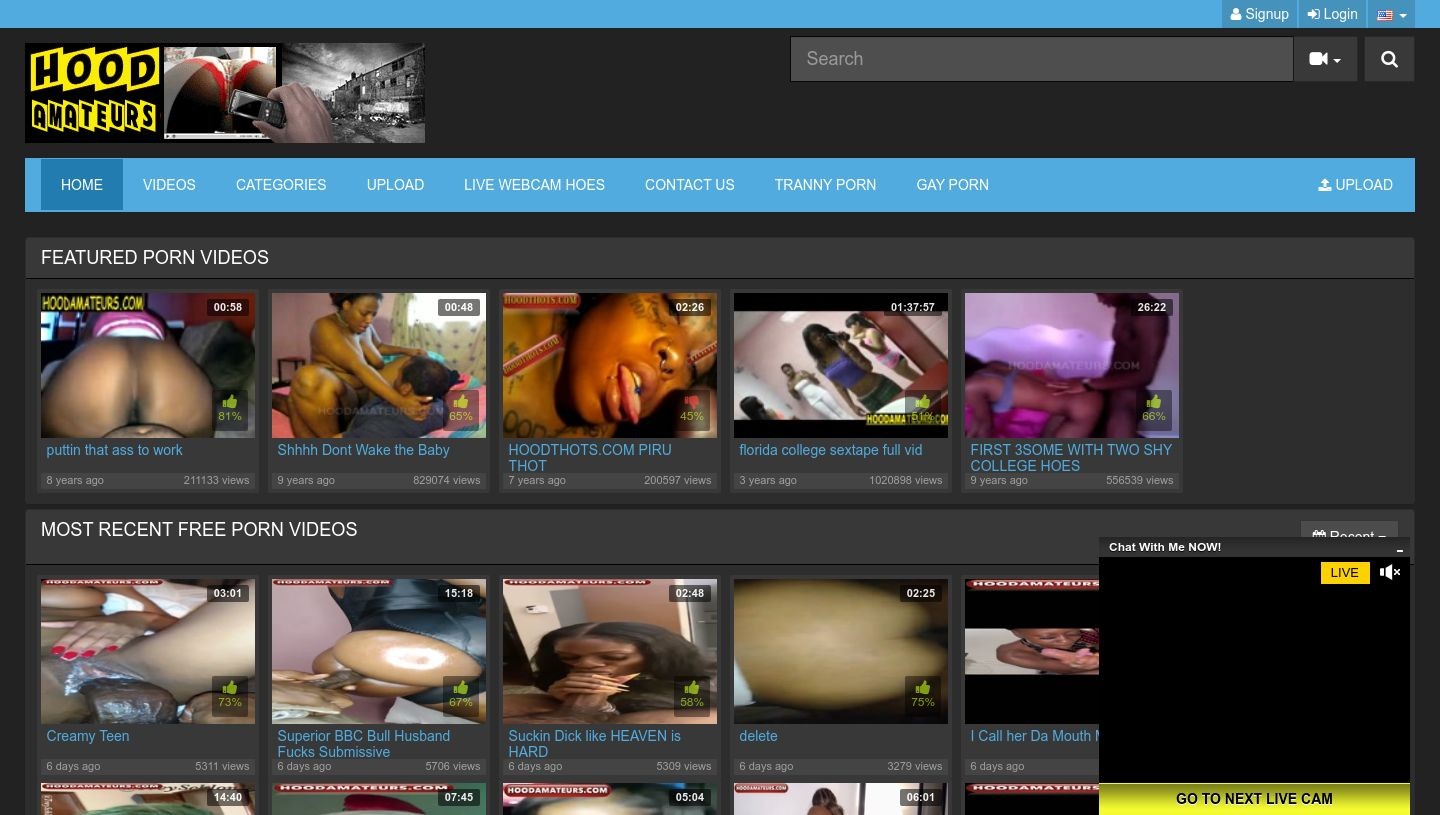Open the video titled "delete"
This screenshot has height=815, width=1440.
(x=758, y=736)
